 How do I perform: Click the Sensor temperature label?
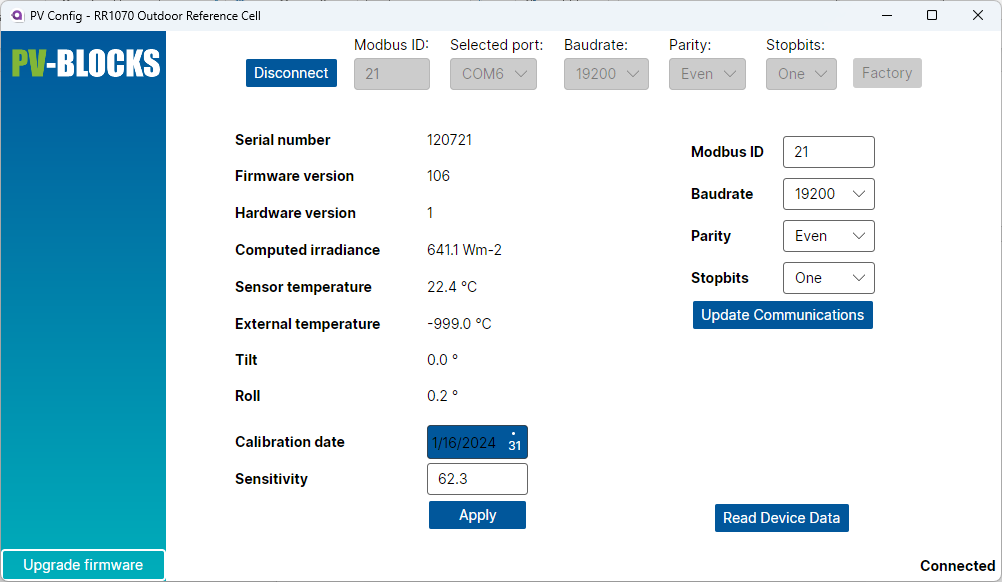click(303, 287)
